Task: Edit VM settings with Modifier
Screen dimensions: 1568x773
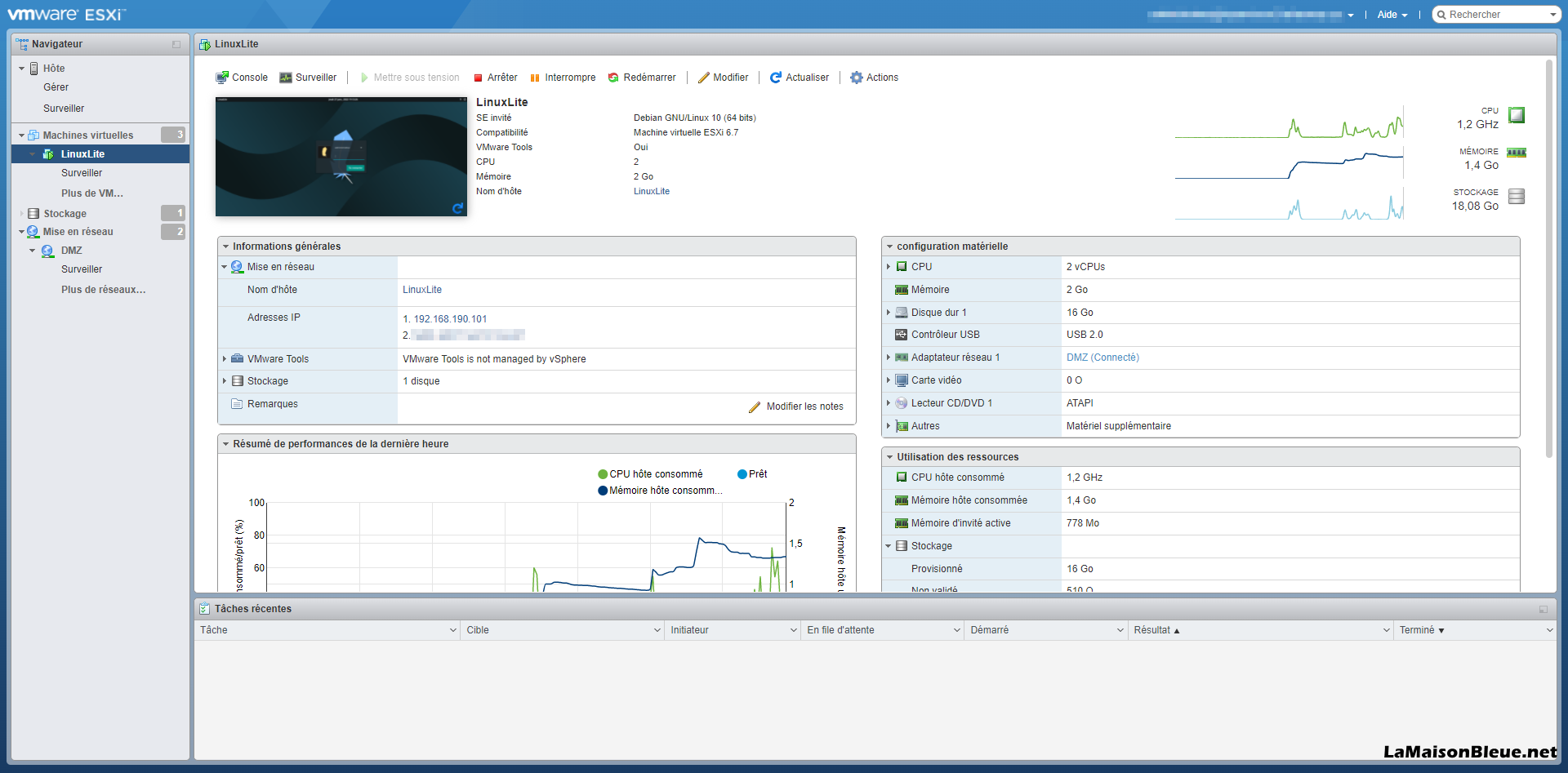Action: pyautogui.click(x=723, y=78)
